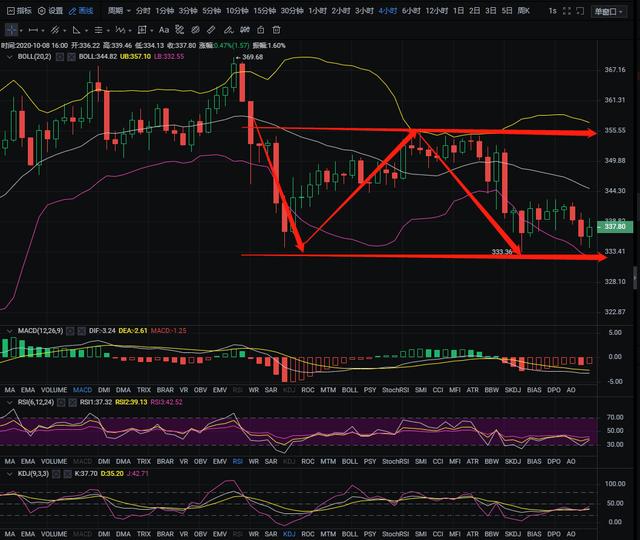Delete drawings with the trash can icon

pyautogui.click(x=276, y=30)
